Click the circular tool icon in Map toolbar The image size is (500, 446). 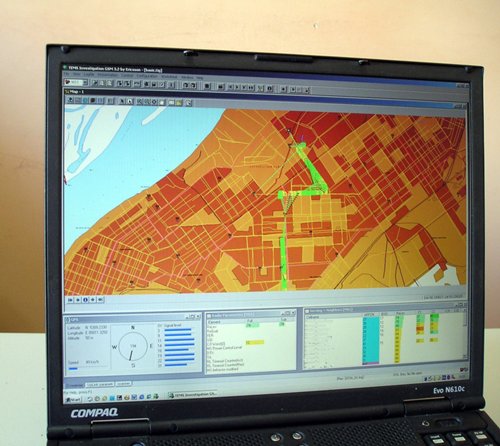(154, 102)
